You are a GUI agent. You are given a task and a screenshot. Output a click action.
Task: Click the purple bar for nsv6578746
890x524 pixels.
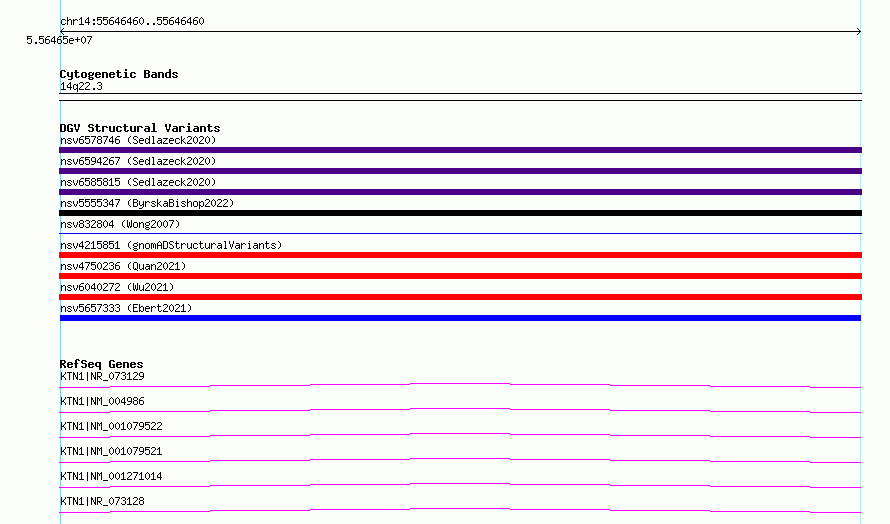coord(460,150)
